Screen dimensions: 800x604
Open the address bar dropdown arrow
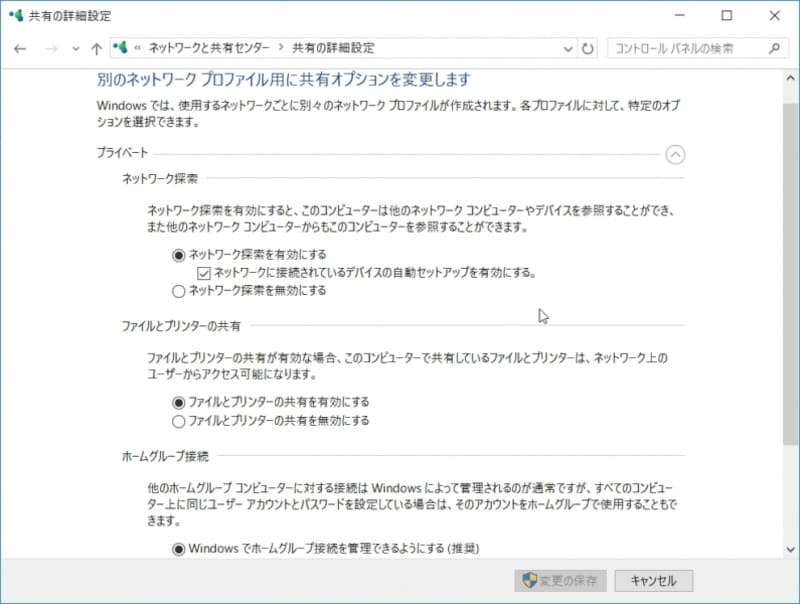[x=567, y=48]
